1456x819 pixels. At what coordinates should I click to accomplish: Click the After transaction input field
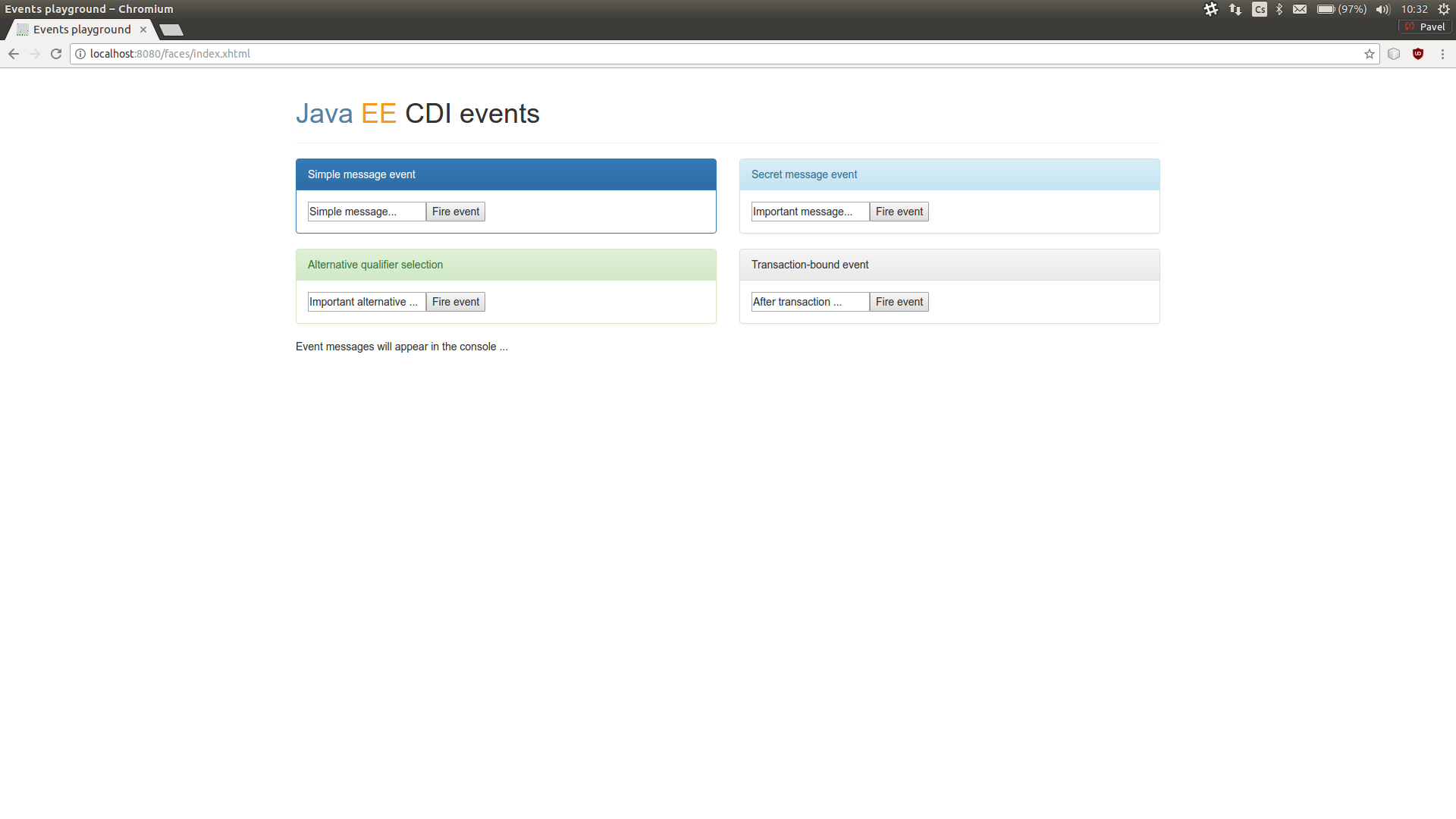point(810,302)
